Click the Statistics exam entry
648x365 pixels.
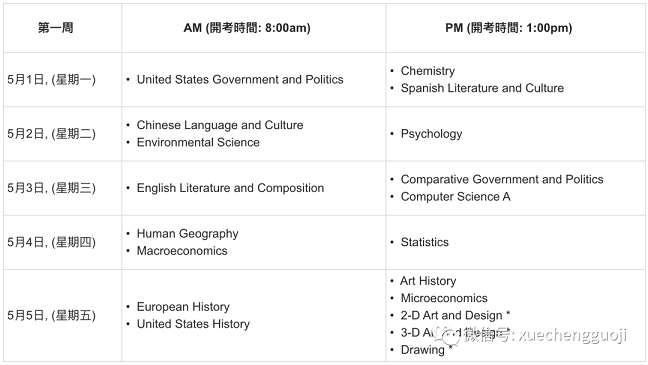424,242
